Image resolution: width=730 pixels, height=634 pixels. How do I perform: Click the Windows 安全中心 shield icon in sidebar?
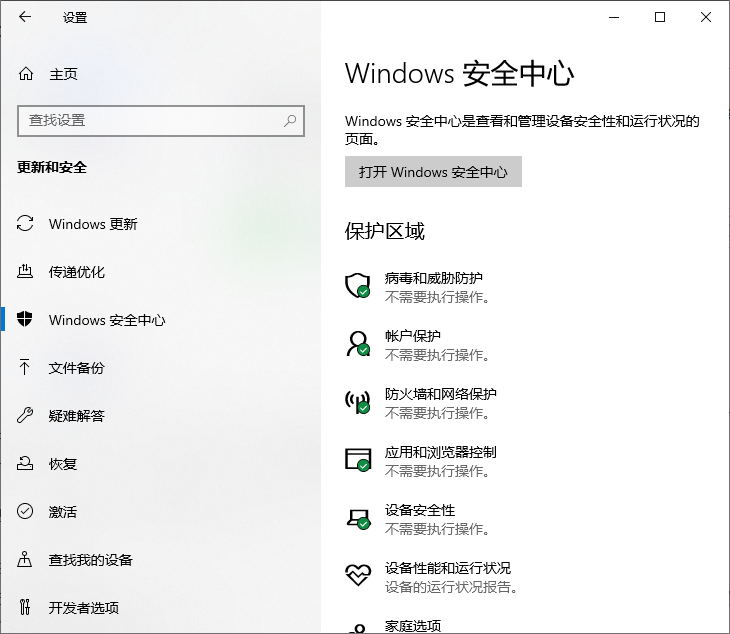pos(25,319)
